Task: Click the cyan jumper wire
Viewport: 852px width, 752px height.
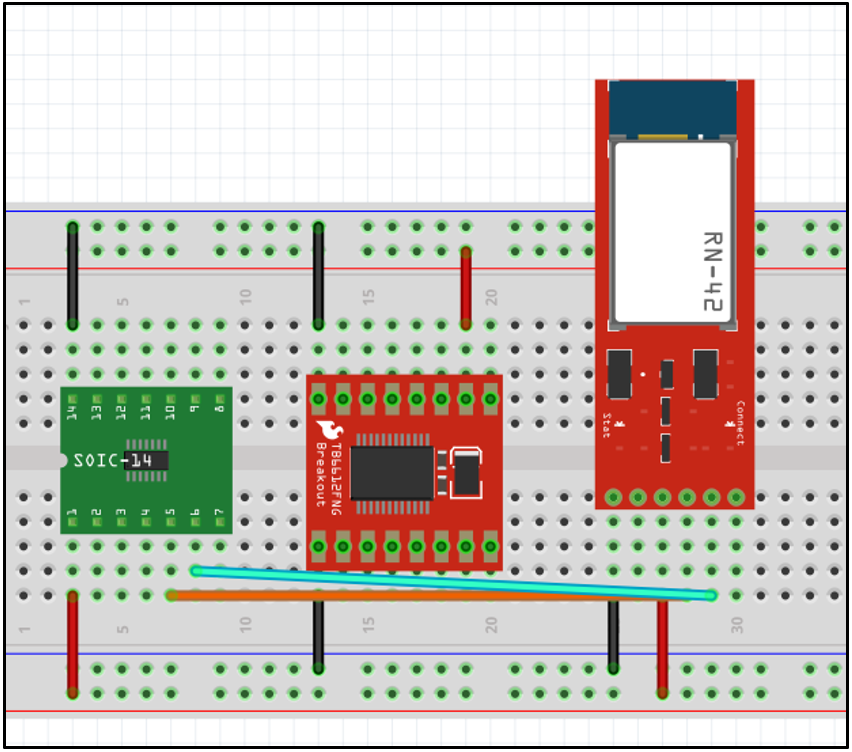Action: [454, 583]
